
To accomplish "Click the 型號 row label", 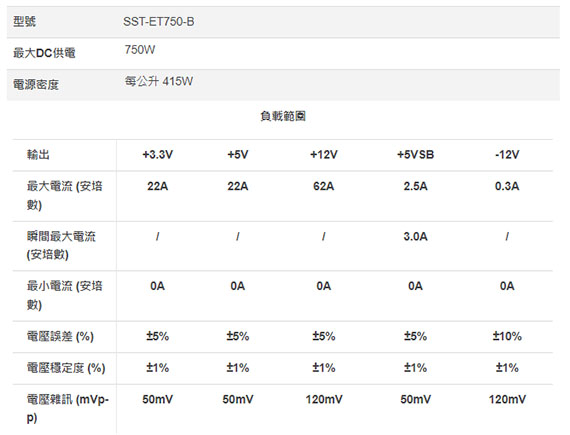I will 24,22.
